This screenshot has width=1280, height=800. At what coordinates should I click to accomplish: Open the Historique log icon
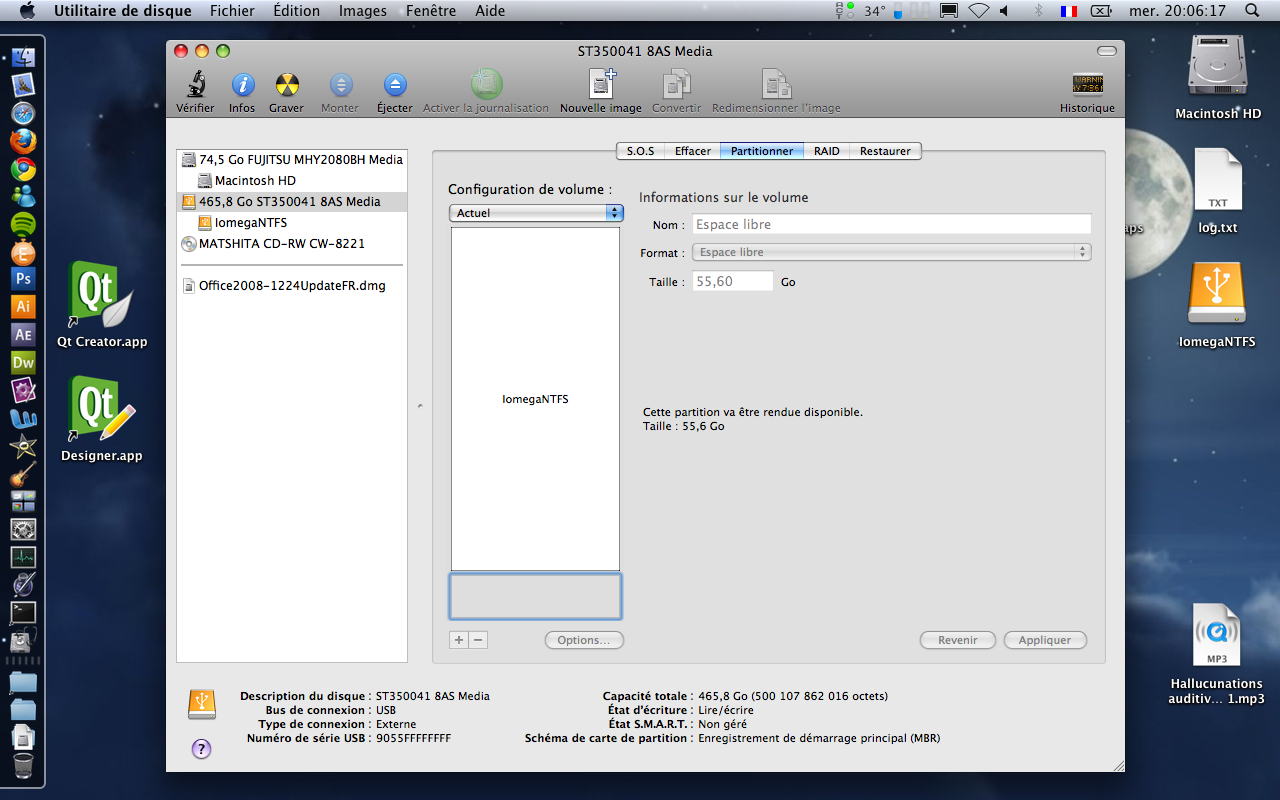(1088, 84)
